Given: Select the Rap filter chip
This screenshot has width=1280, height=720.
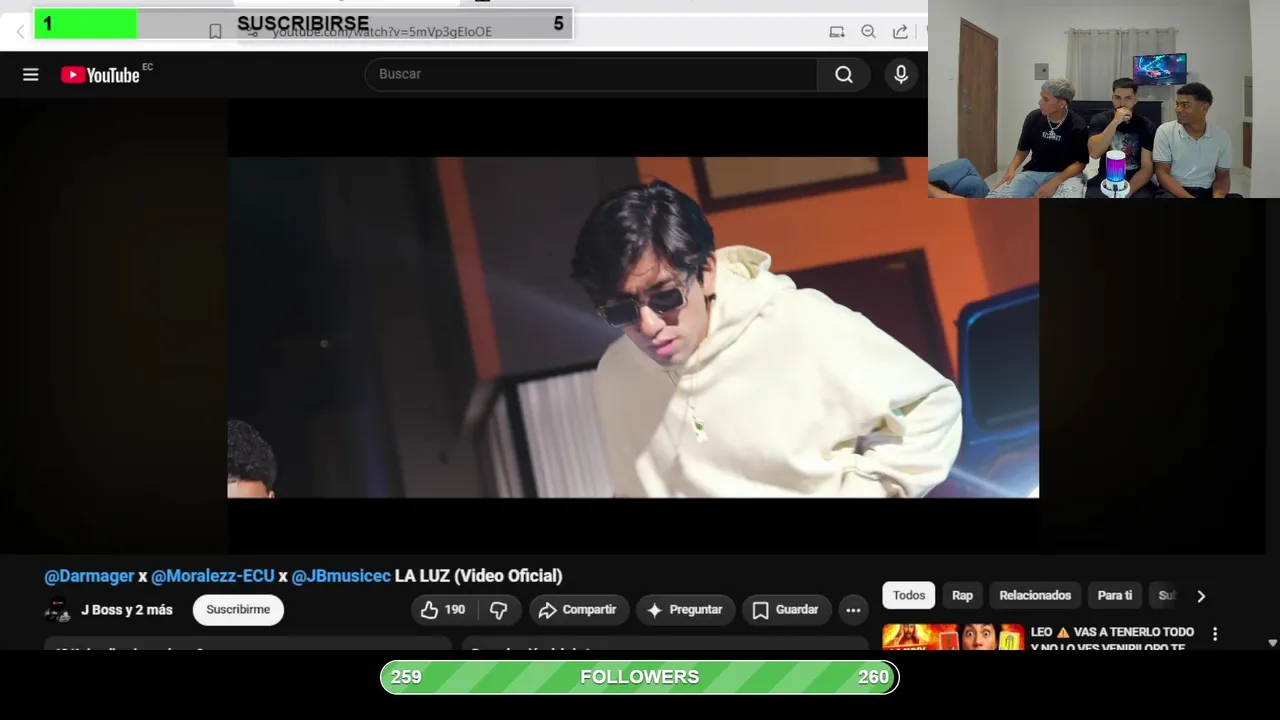Looking at the screenshot, I should (x=962, y=596).
